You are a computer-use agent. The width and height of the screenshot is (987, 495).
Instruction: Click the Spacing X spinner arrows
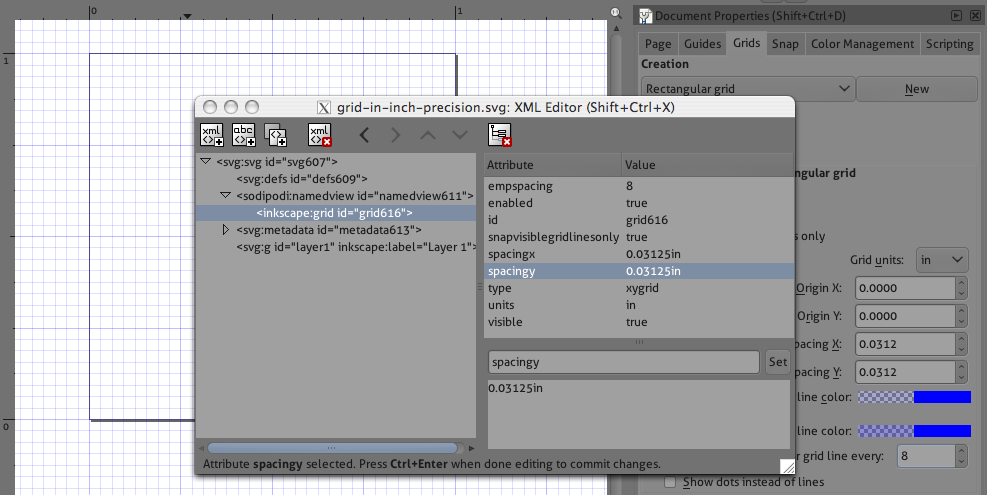tap(961, 344)
